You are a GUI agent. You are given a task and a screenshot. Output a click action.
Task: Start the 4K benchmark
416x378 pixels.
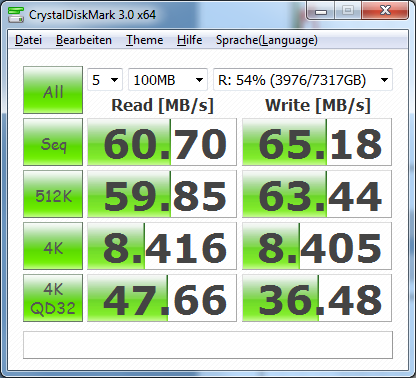53,246
